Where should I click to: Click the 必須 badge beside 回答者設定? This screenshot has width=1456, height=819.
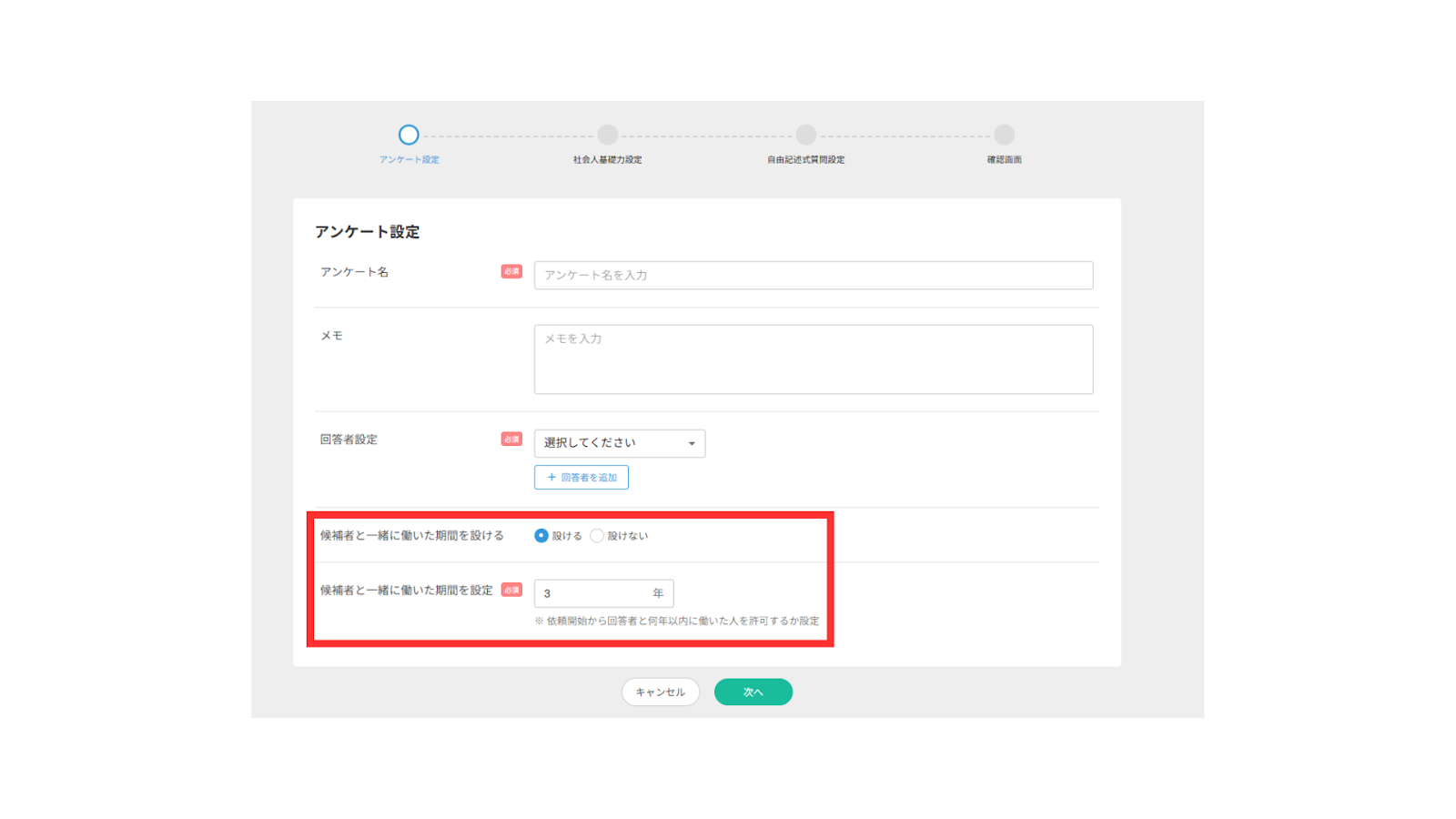[511, 440]
